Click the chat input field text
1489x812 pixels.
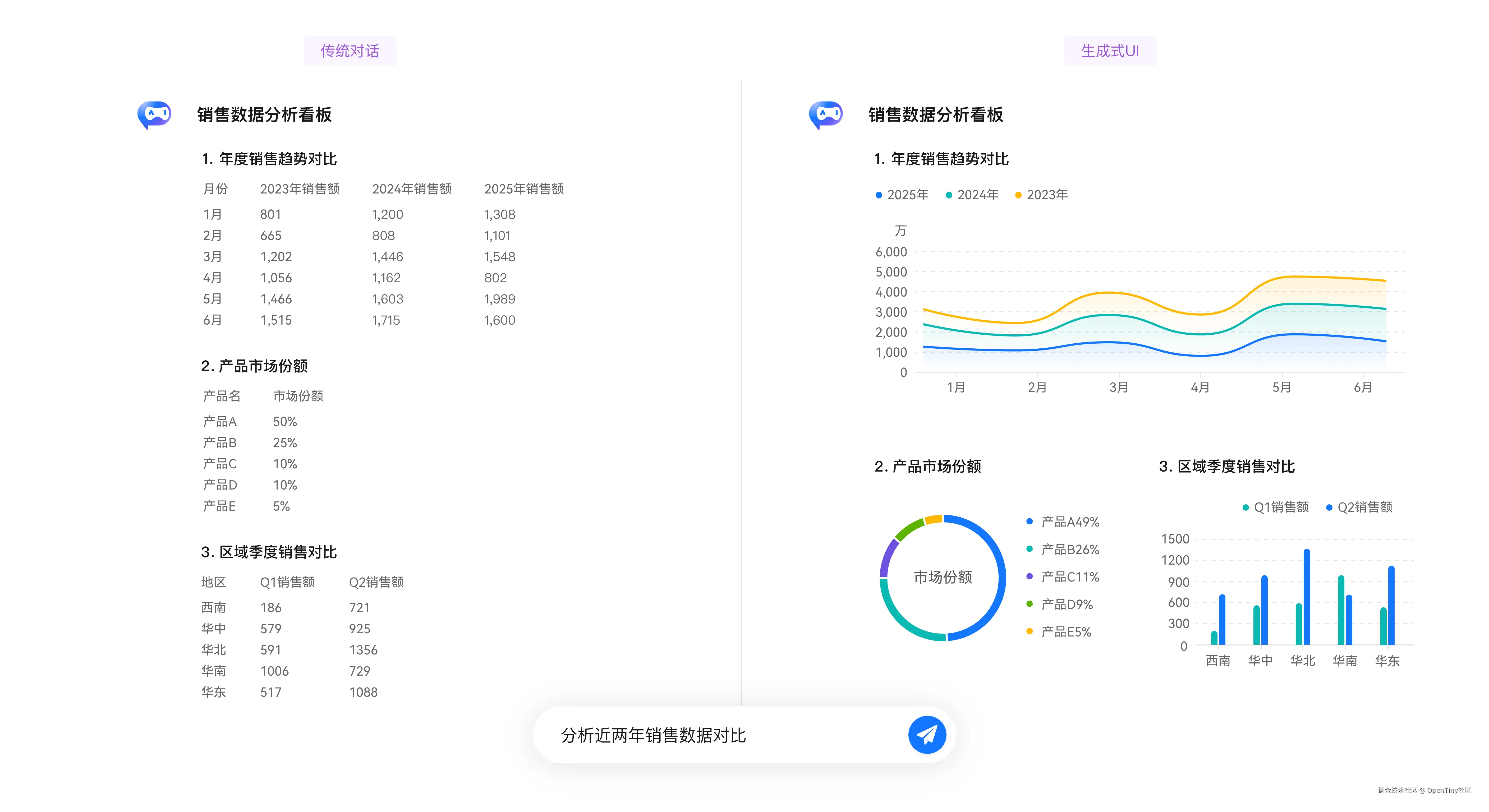click(x=653, y=735)
